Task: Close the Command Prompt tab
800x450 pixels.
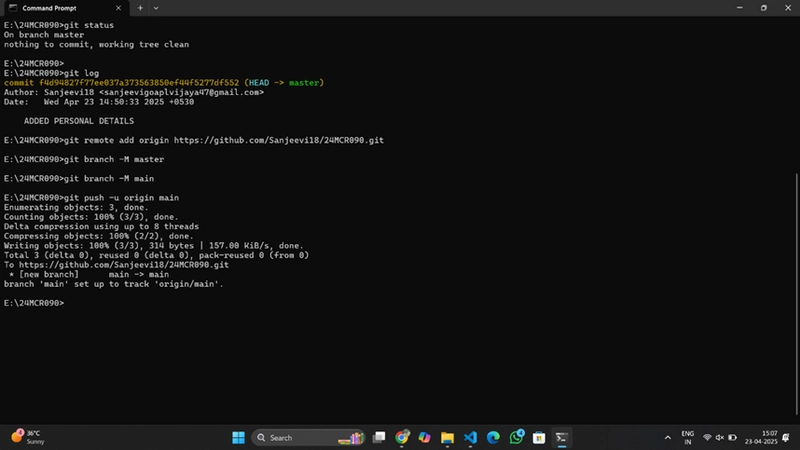Action: (x=118, y=8)
